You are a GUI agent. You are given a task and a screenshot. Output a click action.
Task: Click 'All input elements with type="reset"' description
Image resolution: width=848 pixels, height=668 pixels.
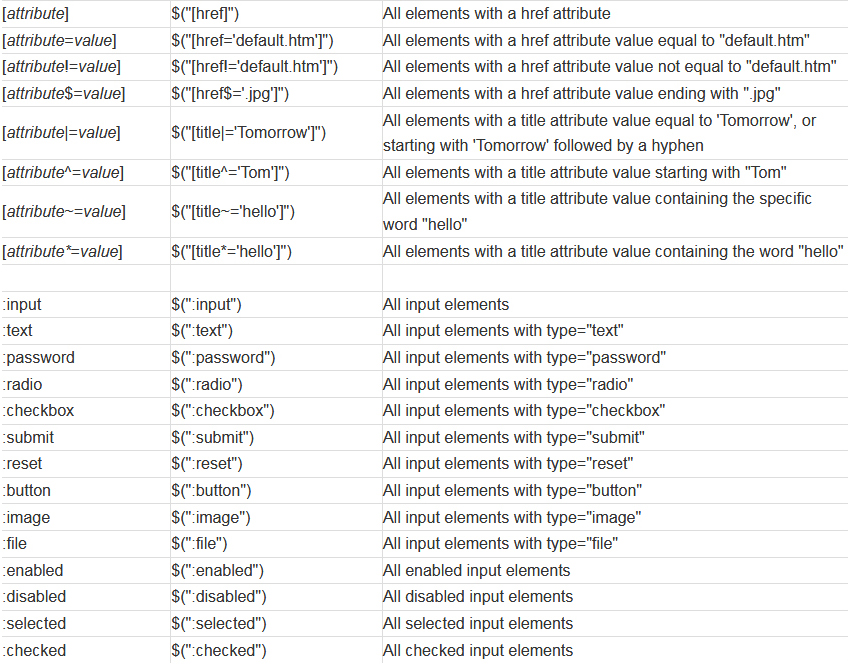click(508, 464)
